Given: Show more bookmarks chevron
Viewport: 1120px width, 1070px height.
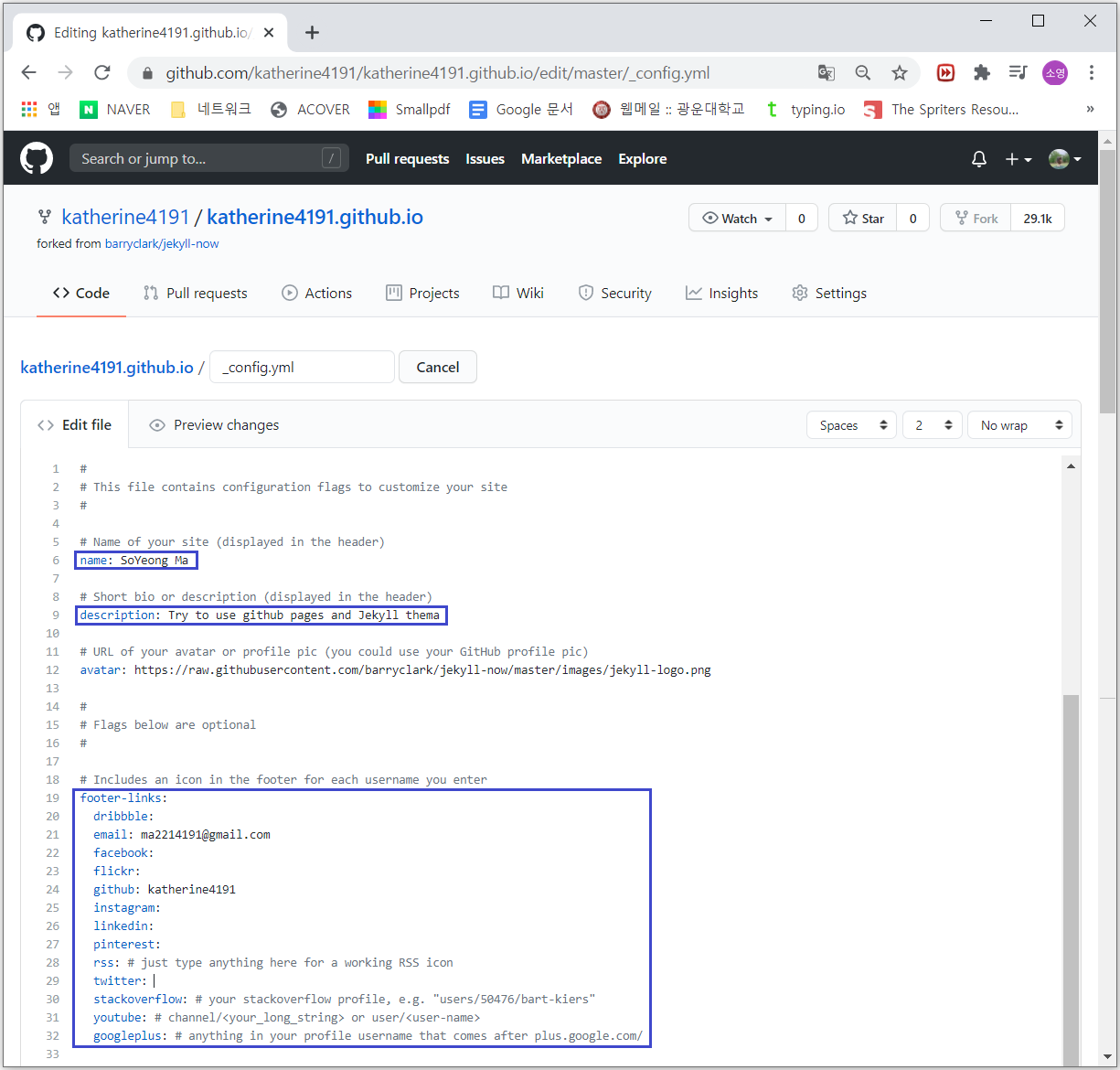Looking at the screenshot, I should tap(1090, 109).
